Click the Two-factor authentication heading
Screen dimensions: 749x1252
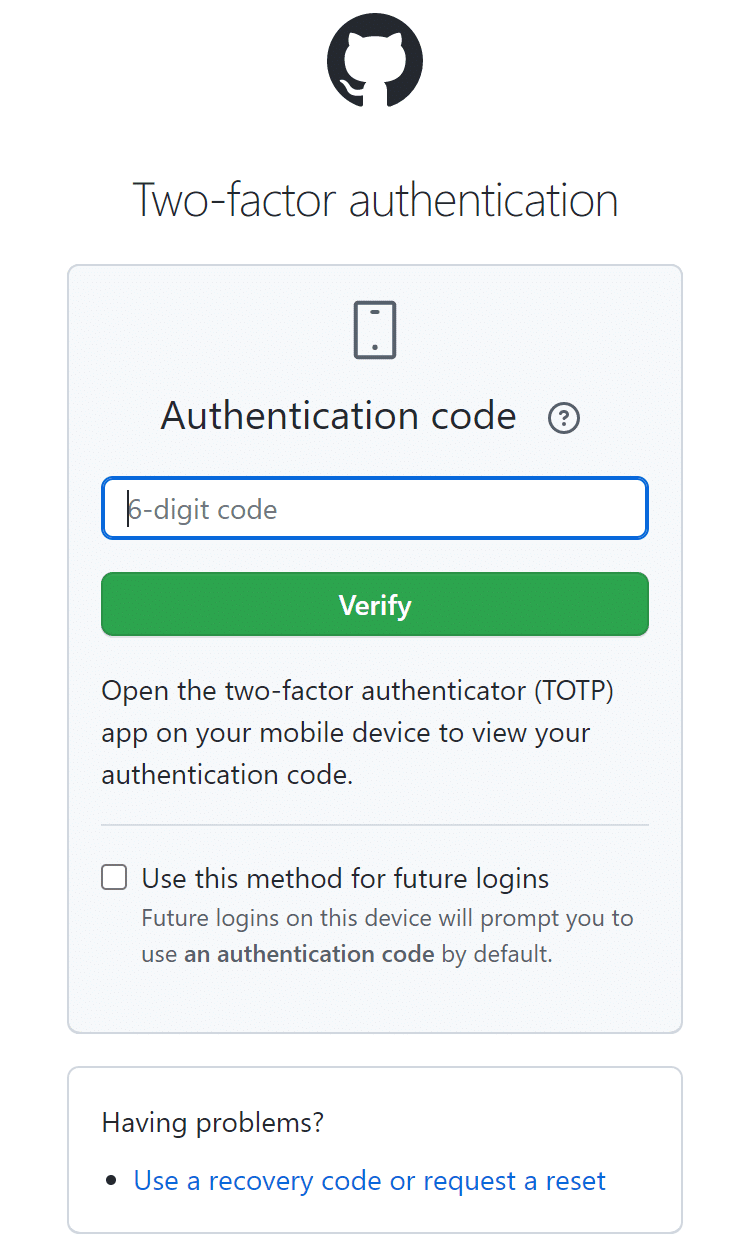click(x=374, y=200)
